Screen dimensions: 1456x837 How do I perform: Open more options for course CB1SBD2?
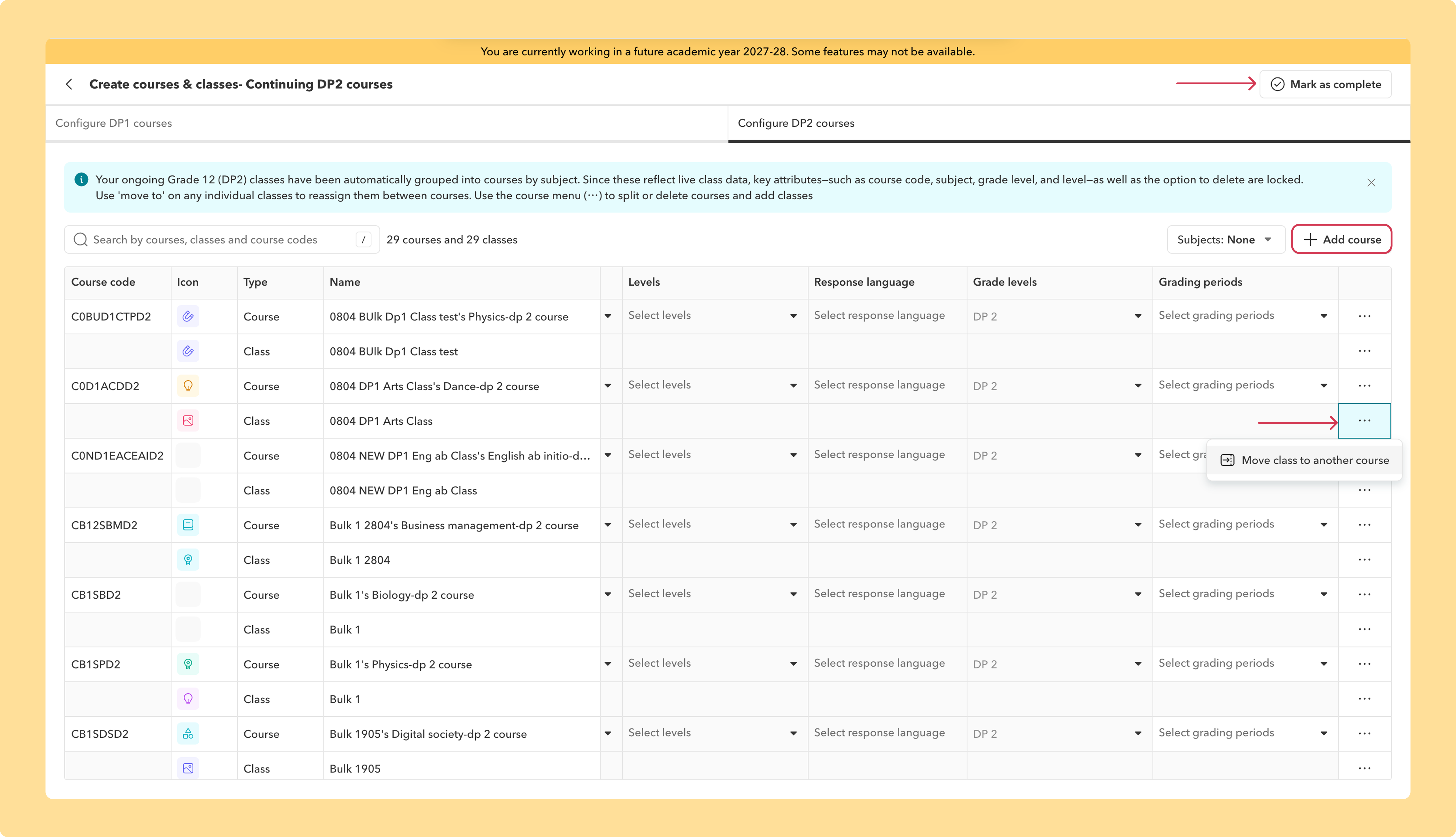[1365, 594]
